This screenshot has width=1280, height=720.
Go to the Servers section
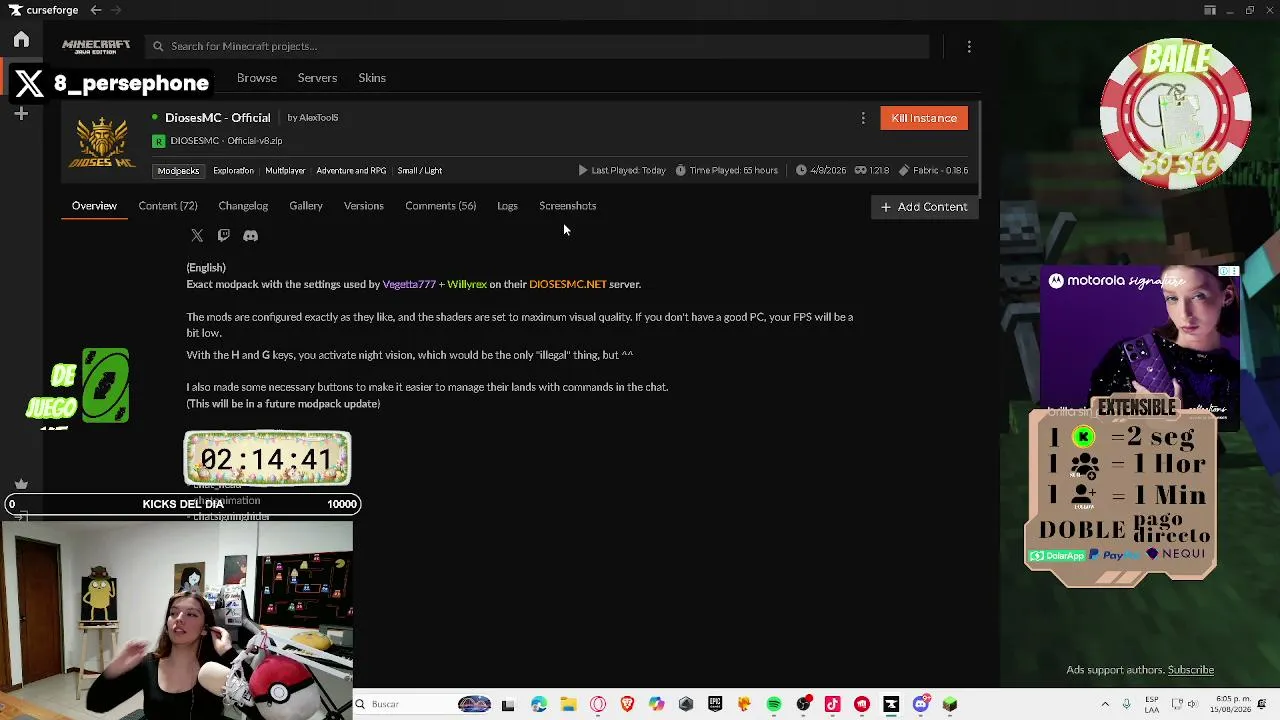pos(317,78)
